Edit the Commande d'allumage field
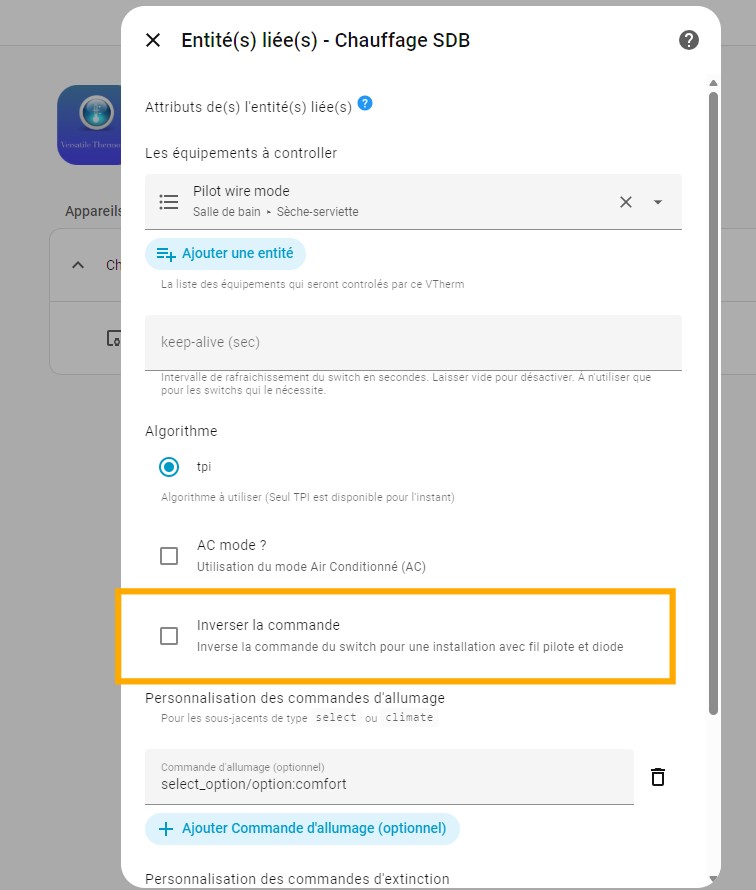756x890 pixels. pos(389,776)
